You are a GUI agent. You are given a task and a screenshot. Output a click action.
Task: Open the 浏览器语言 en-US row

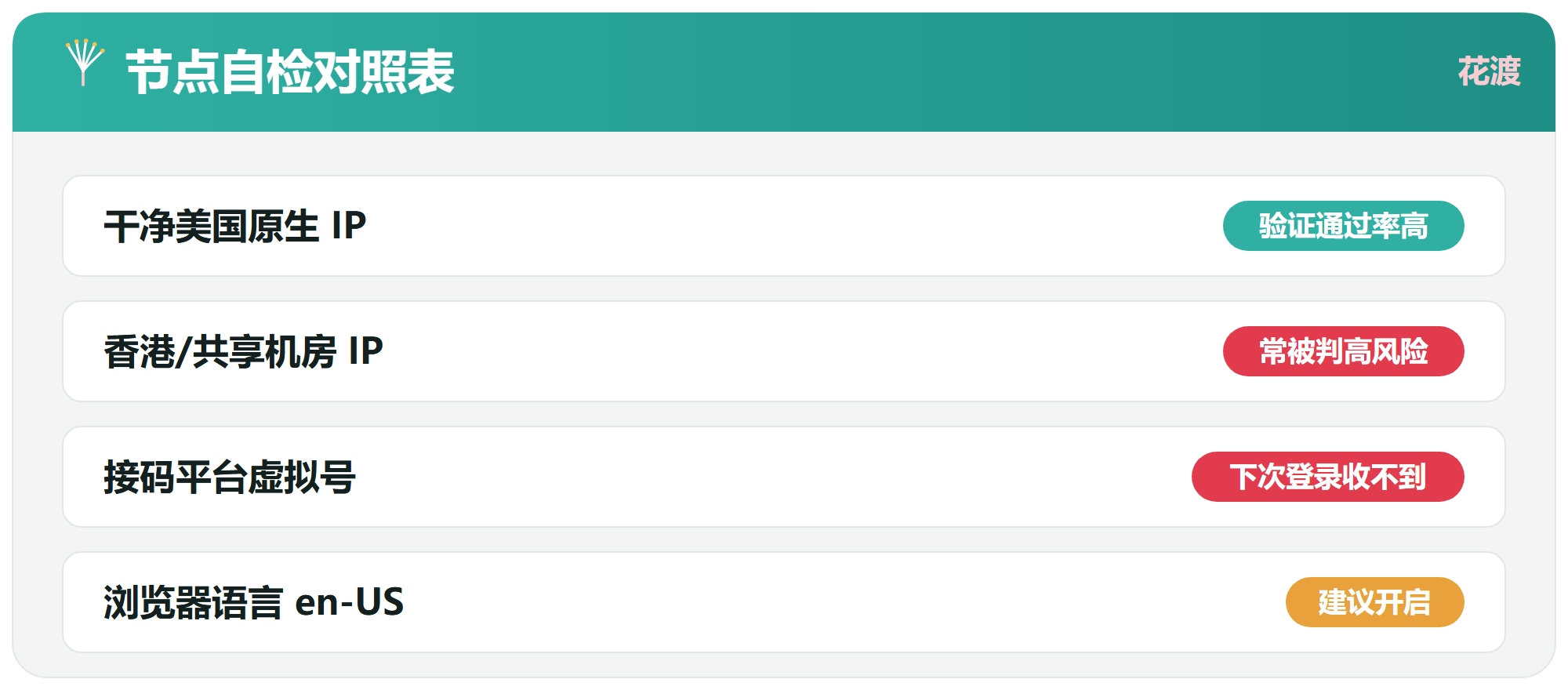(x=784, y=602)
